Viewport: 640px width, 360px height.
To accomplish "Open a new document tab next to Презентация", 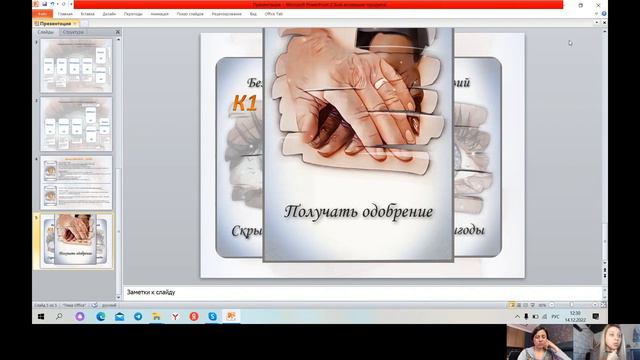I will click(85, 24).
